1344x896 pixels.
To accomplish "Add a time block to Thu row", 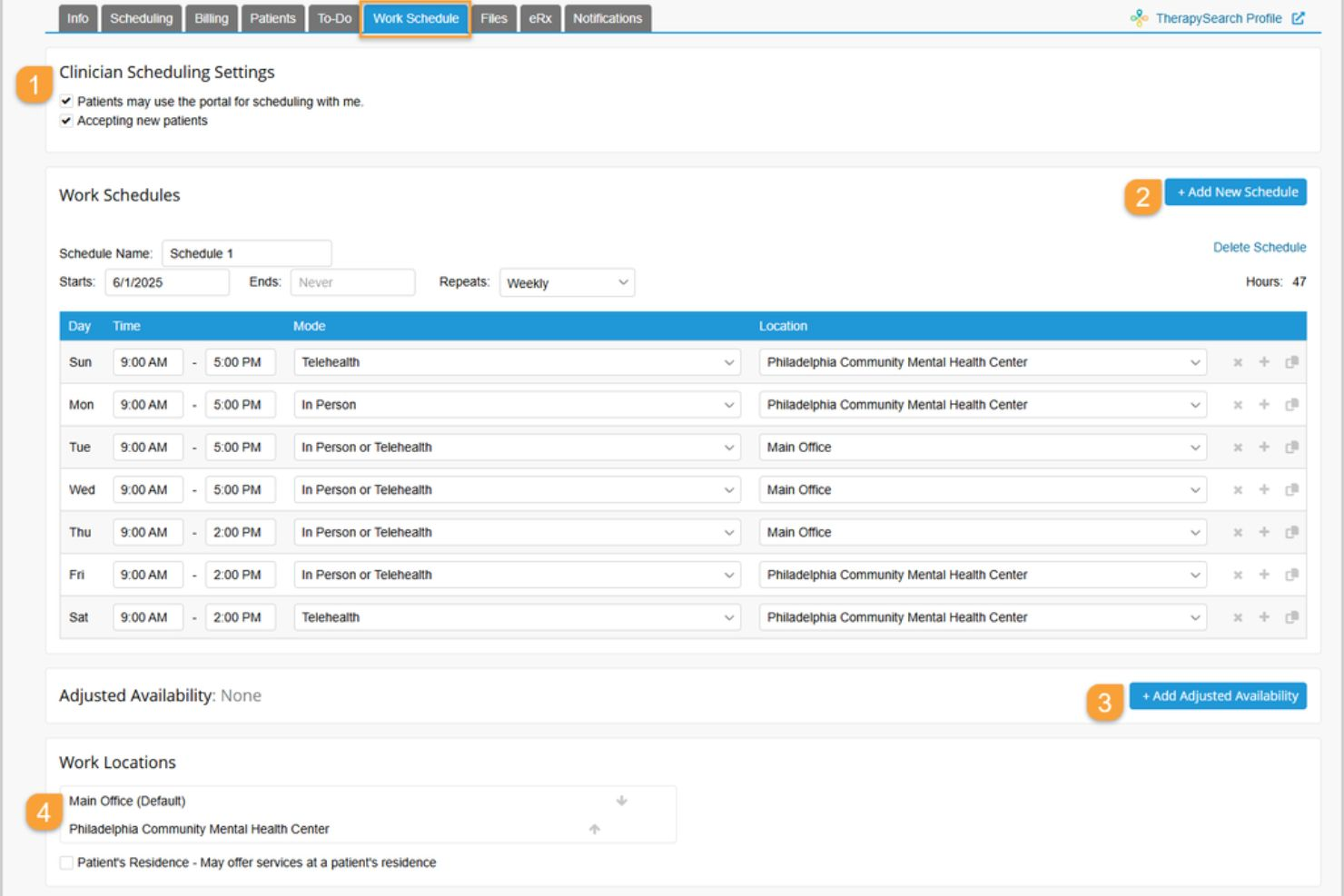I will point(1263,533).
